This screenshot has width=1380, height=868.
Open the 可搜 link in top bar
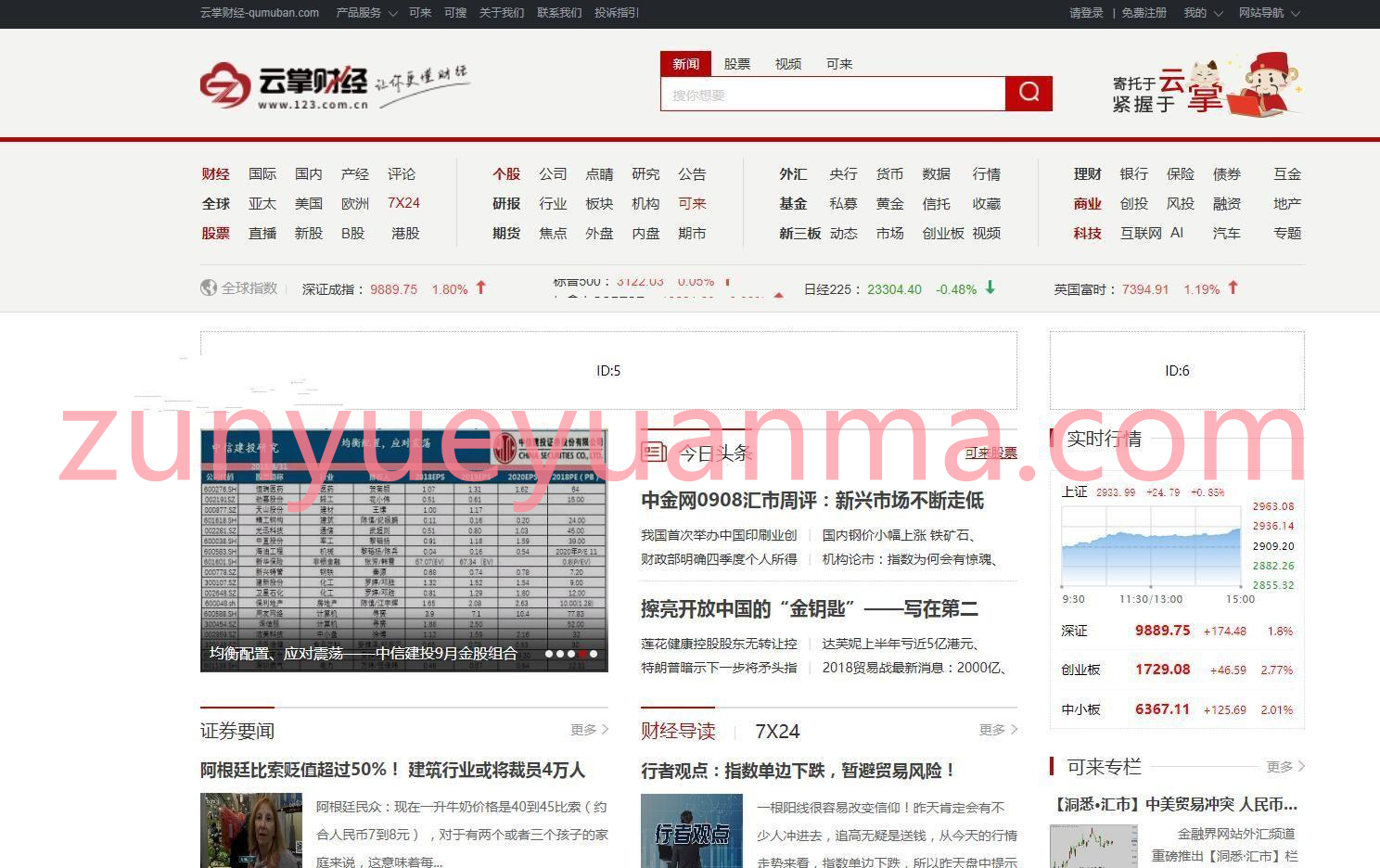pyautogui.click(x=455, y=13)
